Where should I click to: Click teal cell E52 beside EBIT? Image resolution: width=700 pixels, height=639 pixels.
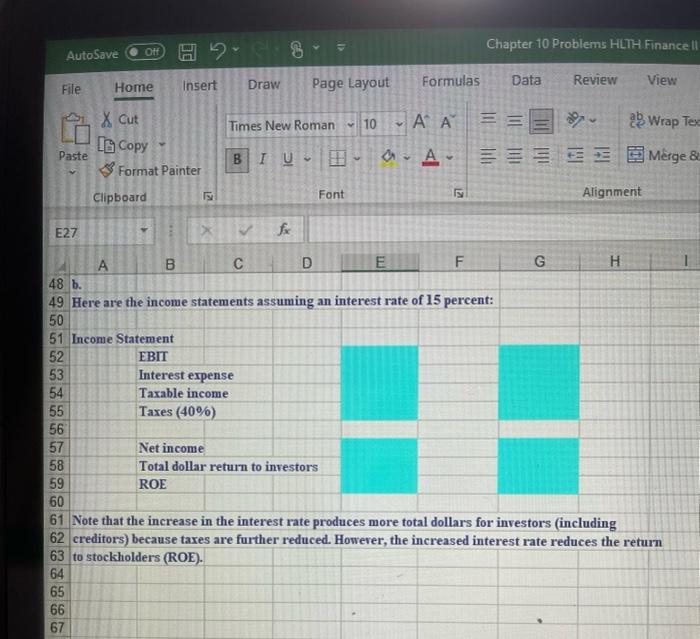(x=379, y=356)
